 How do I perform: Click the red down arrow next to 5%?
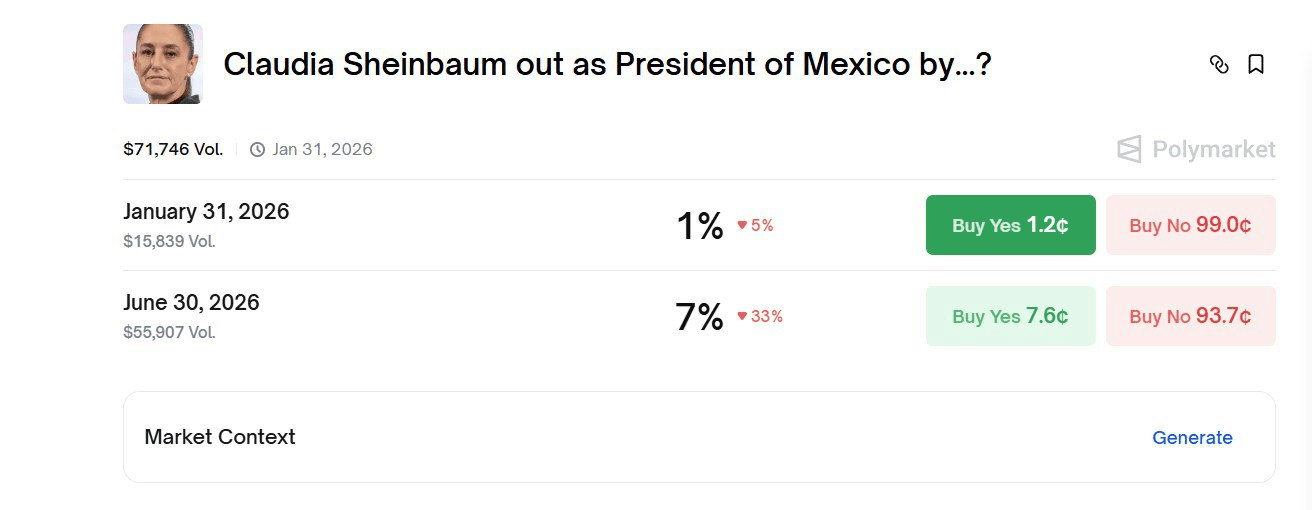coord(742,226)
